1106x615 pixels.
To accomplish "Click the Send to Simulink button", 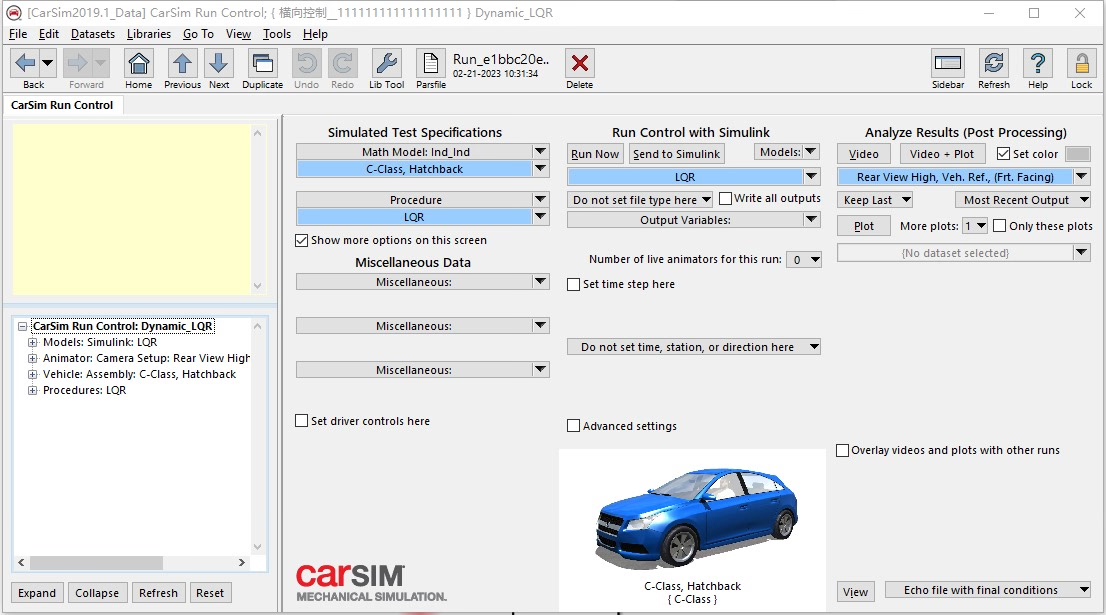I will tap(676, 154).
